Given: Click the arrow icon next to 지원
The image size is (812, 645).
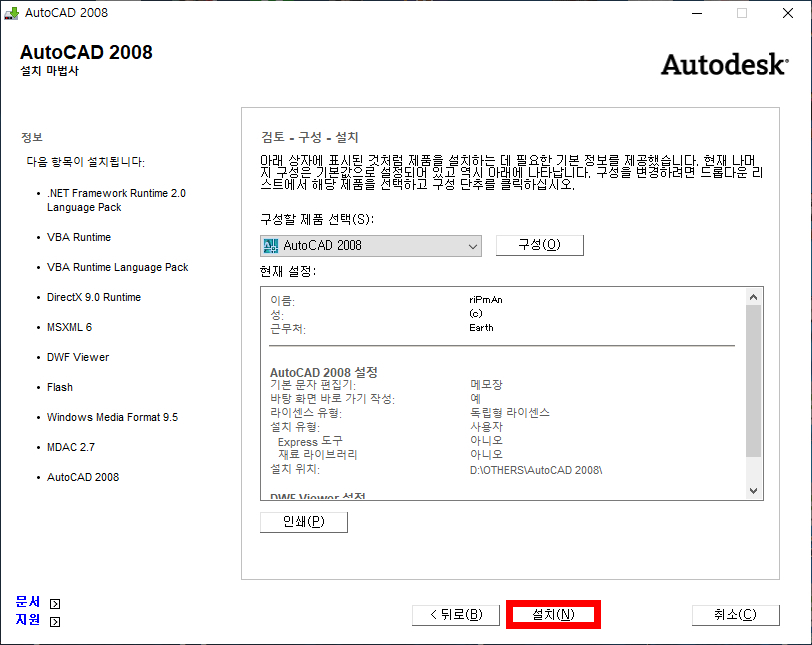Looking at the screenshot, I should (55, 622).
